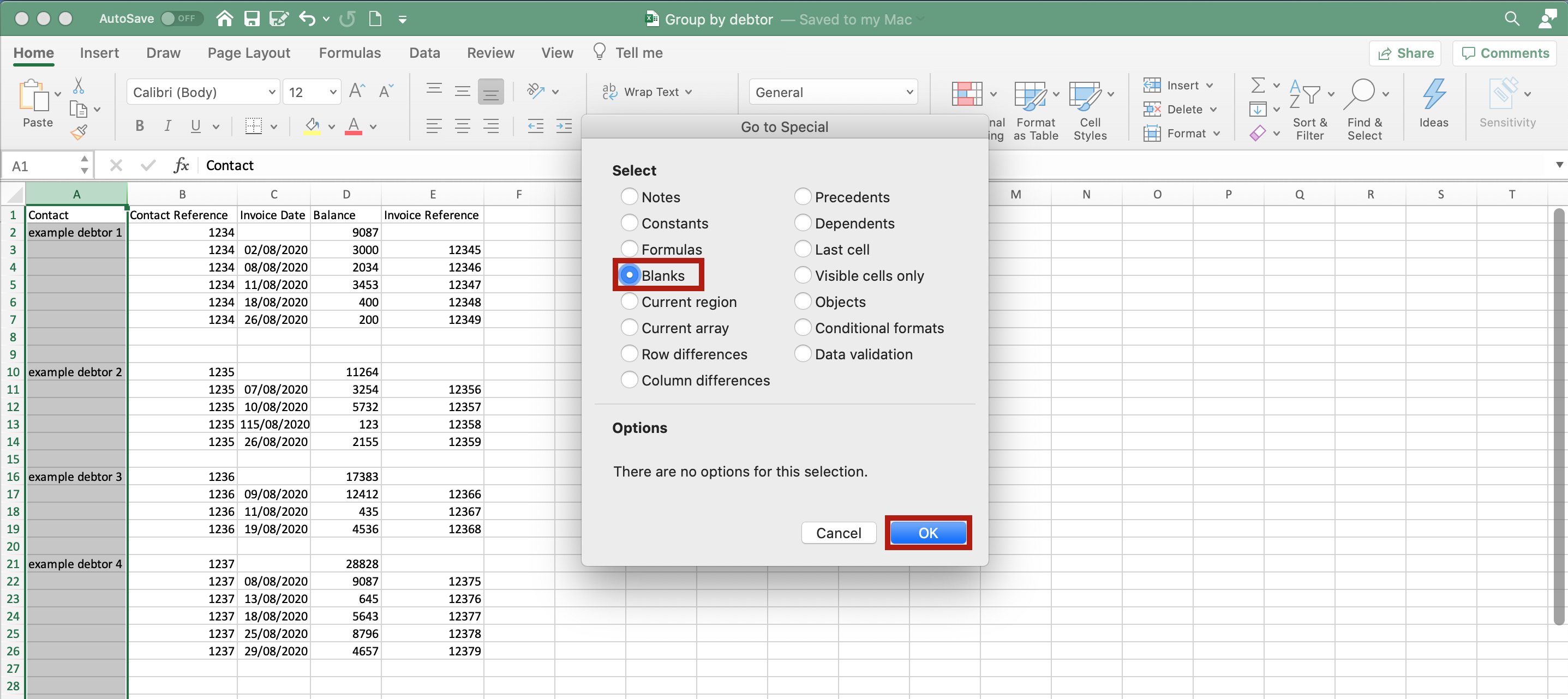Image resolution: width=1568 pixels, height=699 pixels.
Task: Click Format as Table button
Action: pos(1036,110)
